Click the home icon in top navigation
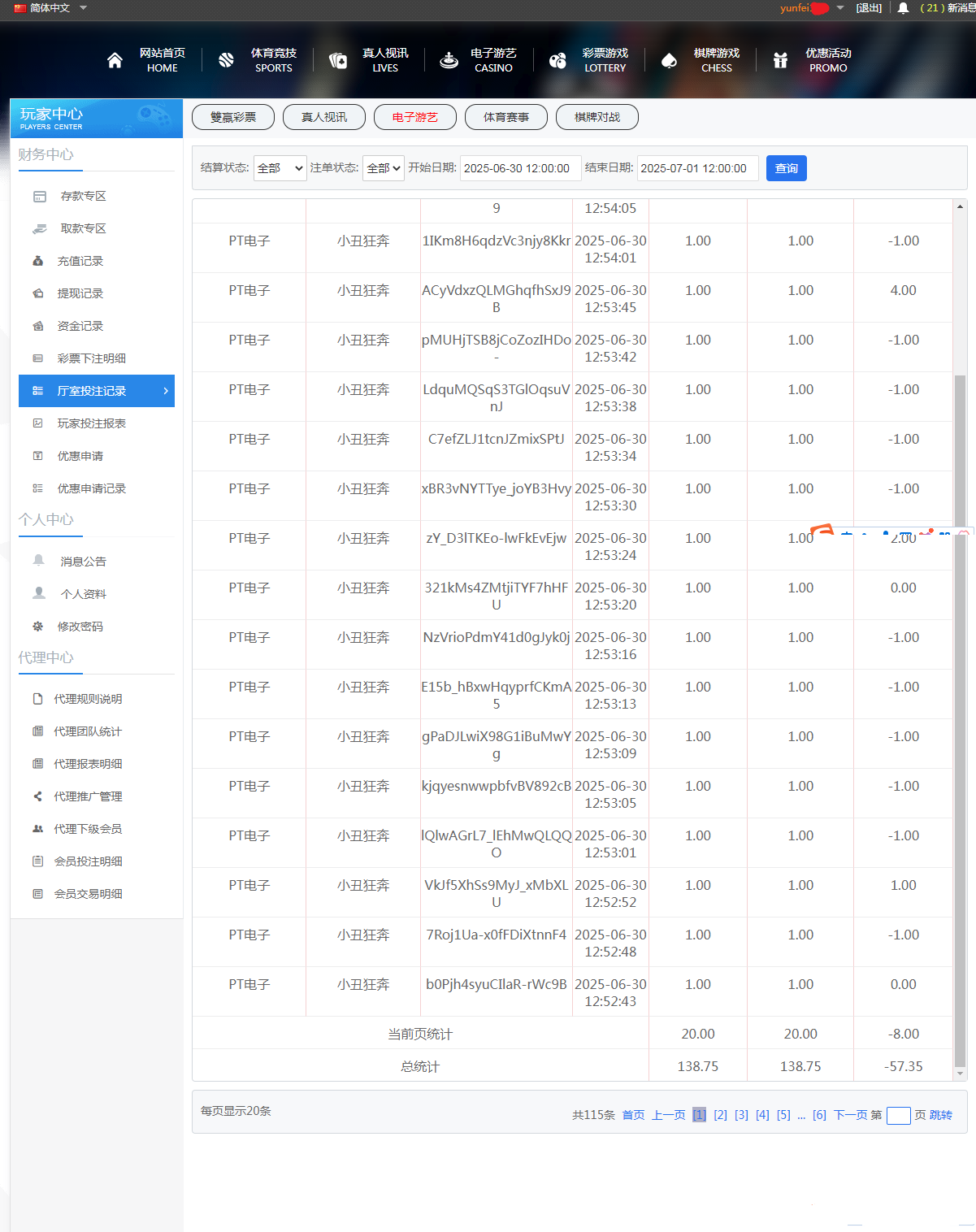 115,60
